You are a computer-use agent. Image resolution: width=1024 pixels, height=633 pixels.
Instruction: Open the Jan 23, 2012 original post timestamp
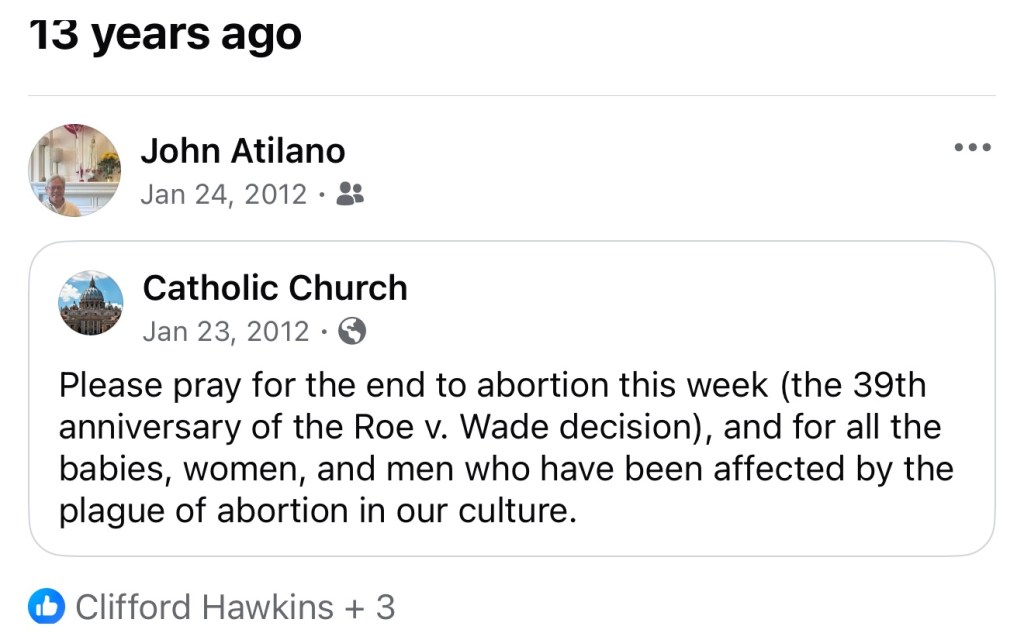point(226,331)
